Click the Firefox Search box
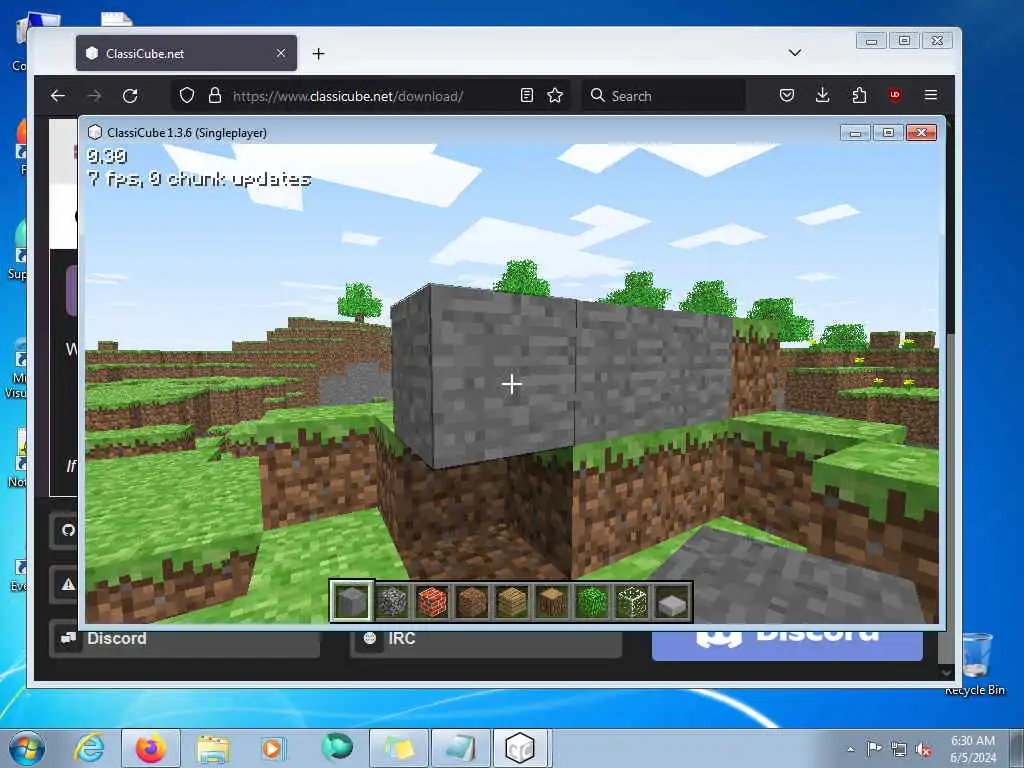The image size is (1024, 768). tap(664, 96)
